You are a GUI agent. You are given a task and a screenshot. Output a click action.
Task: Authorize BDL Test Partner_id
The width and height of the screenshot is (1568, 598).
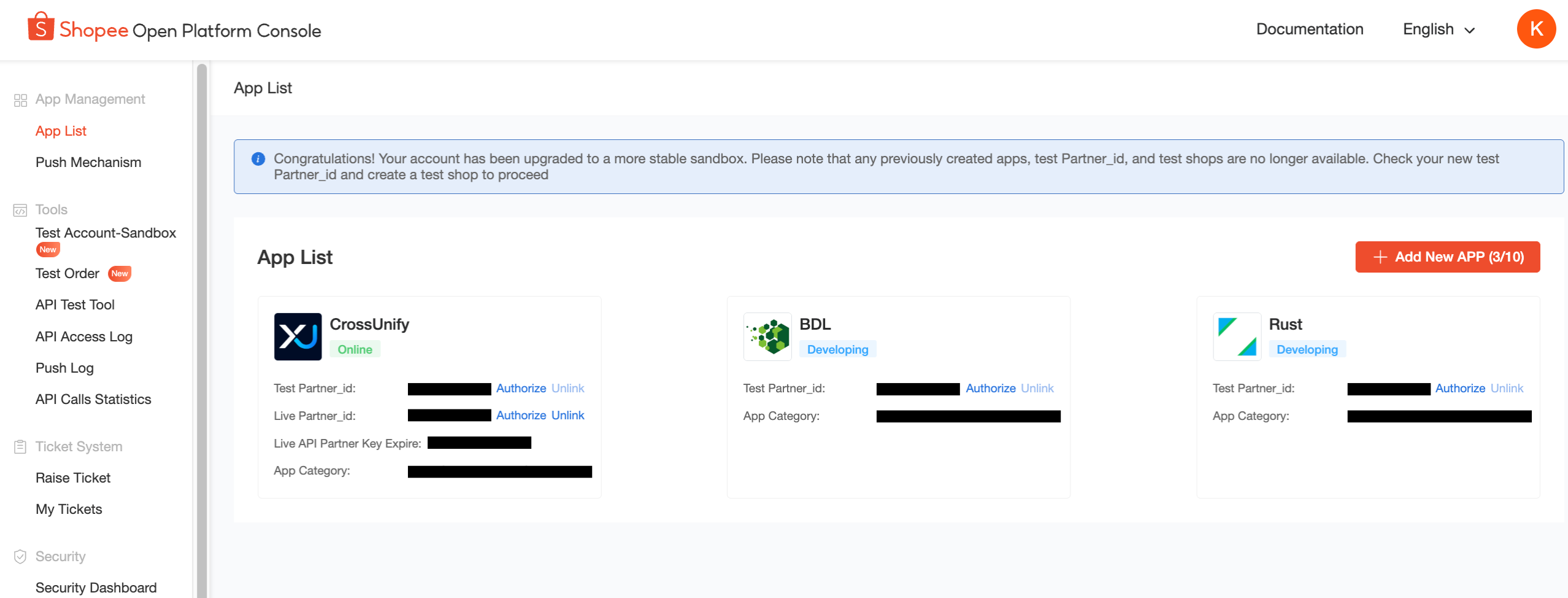(991, 388)
